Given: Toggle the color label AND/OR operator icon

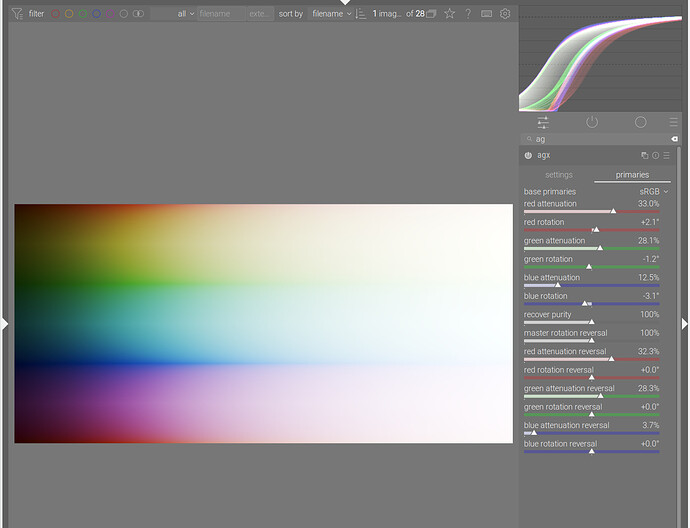Looking at the screenshot, I should coord(138,14).
